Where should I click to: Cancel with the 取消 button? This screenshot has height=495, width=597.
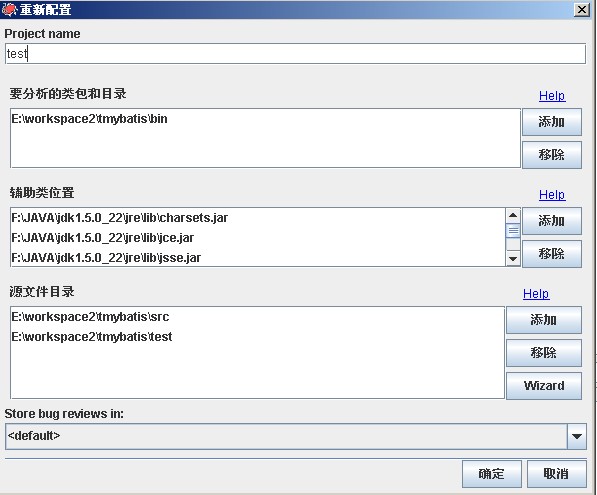[557, 474]
